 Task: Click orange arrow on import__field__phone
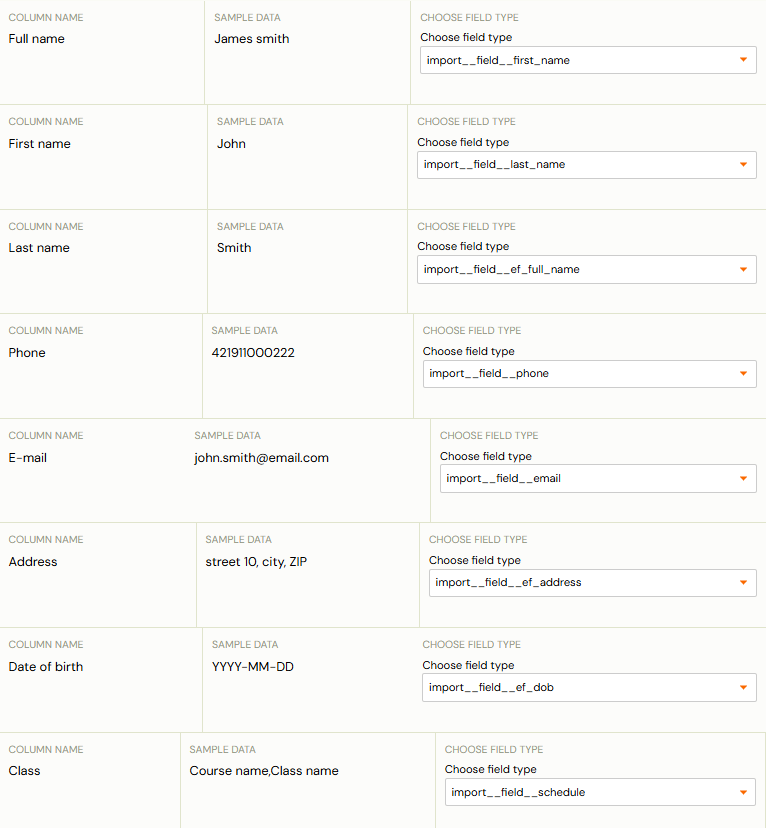[743, 373]
